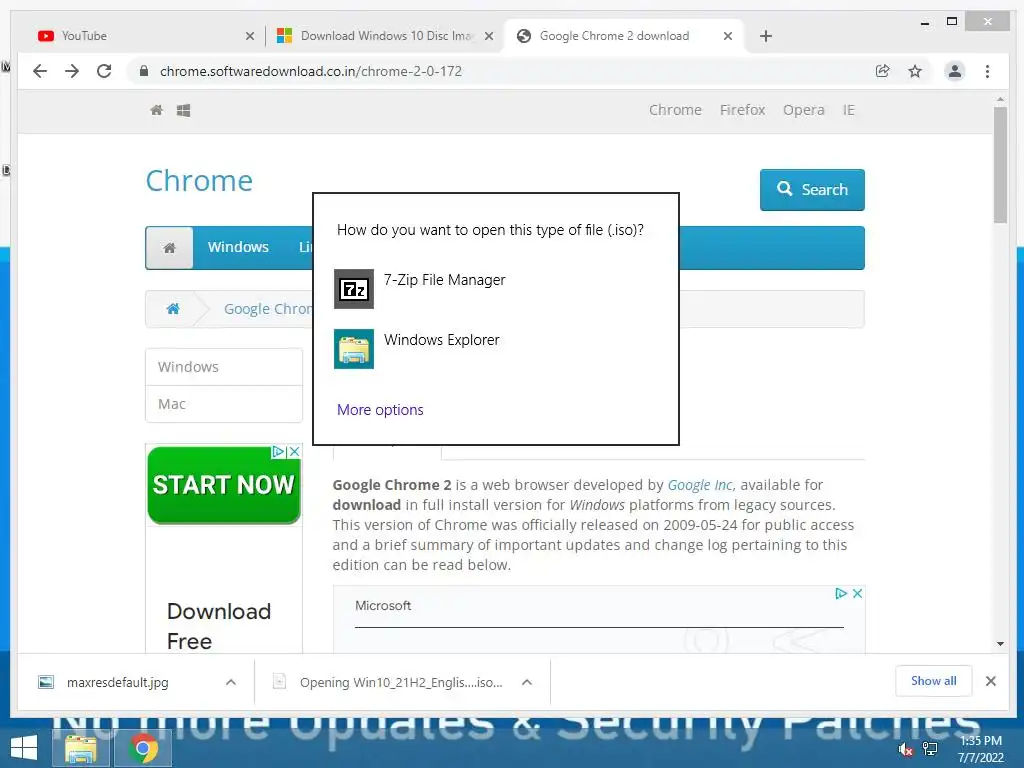Switch to Download Windows 10 Disc Image tab
The height and width of the screenshot is (768, 1024).
(x=385, y=36)
